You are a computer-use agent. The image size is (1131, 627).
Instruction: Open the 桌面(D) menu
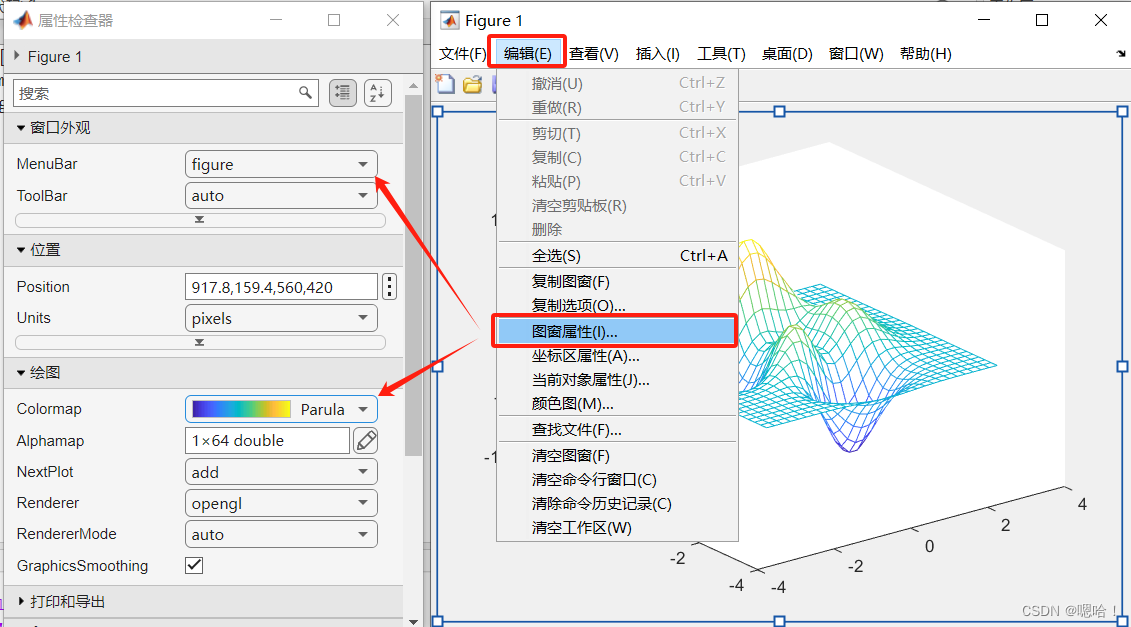click(x=787, y=53)
